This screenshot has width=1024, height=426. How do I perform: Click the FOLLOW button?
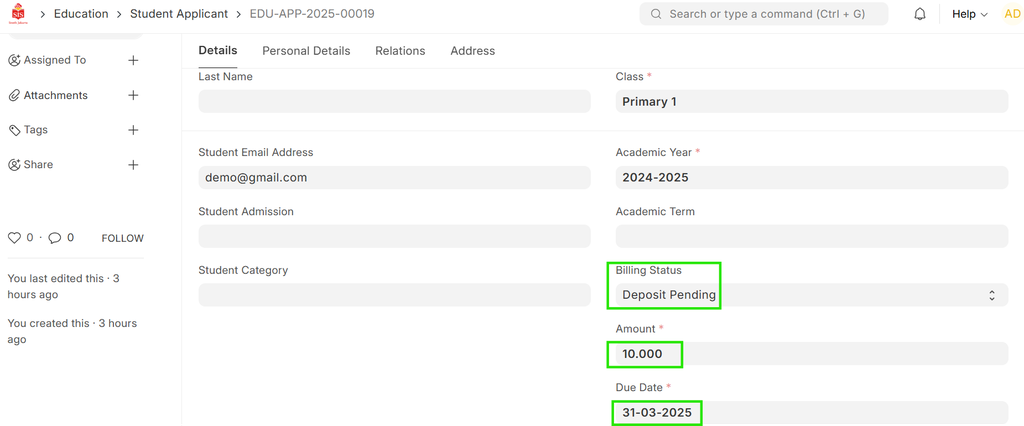pos(122,238)
